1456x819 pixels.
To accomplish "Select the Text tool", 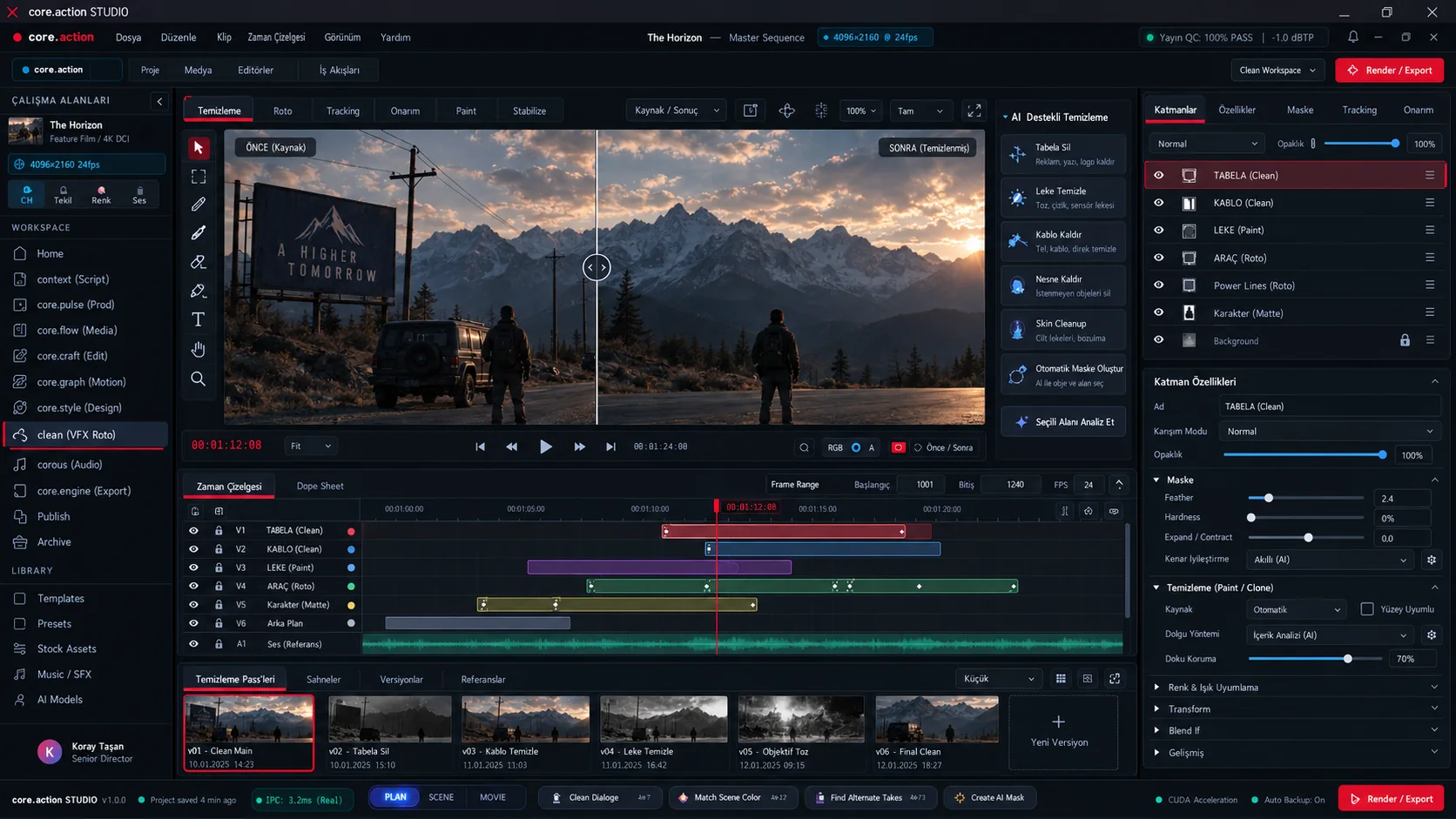I will pyautogui.click(x=199, y=319).
